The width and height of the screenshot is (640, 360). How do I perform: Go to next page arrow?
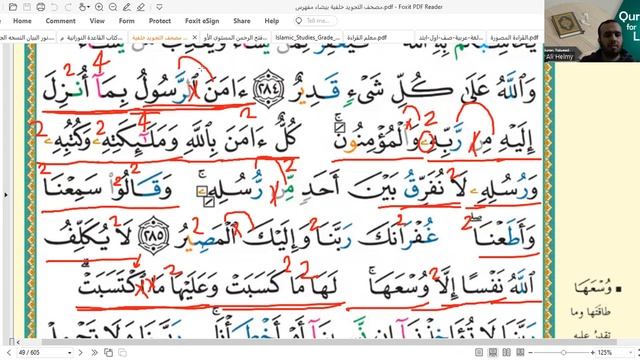(x=80, y=352)
